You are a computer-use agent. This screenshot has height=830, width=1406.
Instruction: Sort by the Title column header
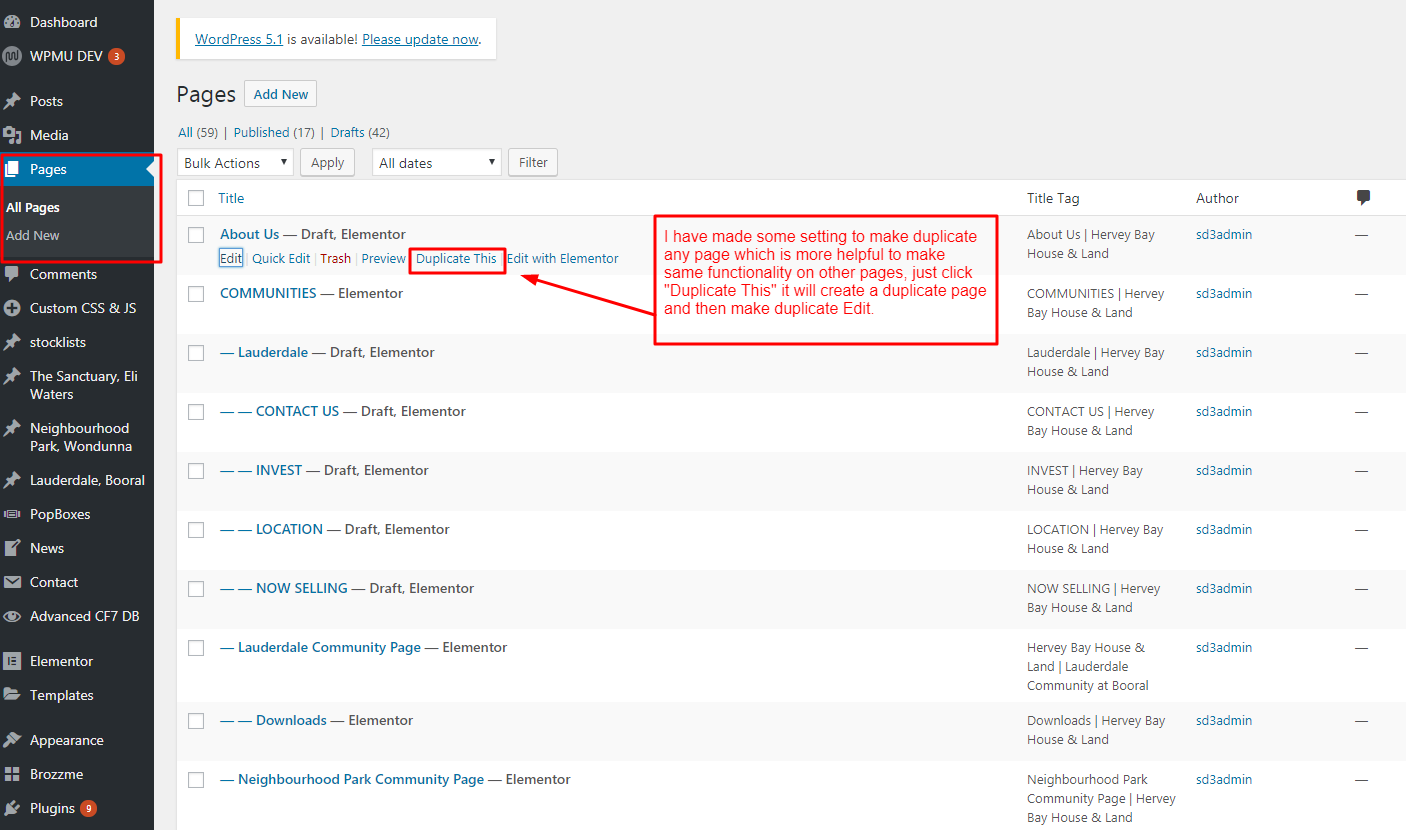(231, 198)
